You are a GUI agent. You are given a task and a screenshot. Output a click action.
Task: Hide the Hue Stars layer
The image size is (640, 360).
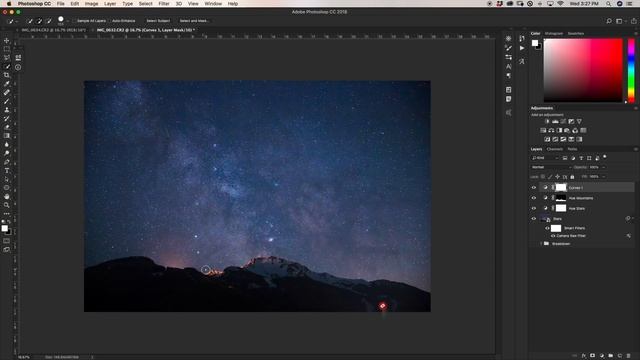point(533,208)
